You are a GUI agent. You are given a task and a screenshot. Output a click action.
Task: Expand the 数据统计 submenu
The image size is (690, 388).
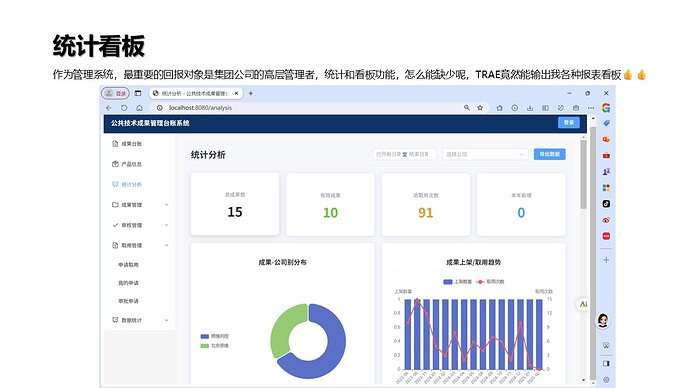[x=140, y=320]
